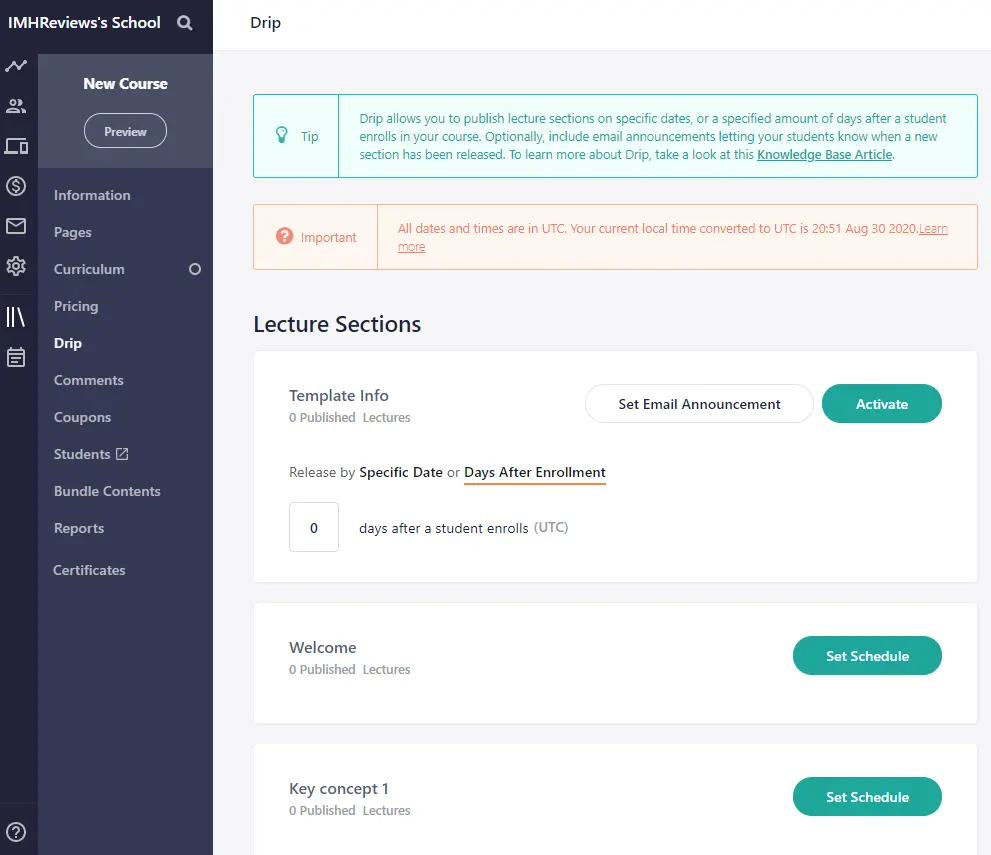
Task: Click Set Email Announcement button
Action: click(x=699, y=404)
